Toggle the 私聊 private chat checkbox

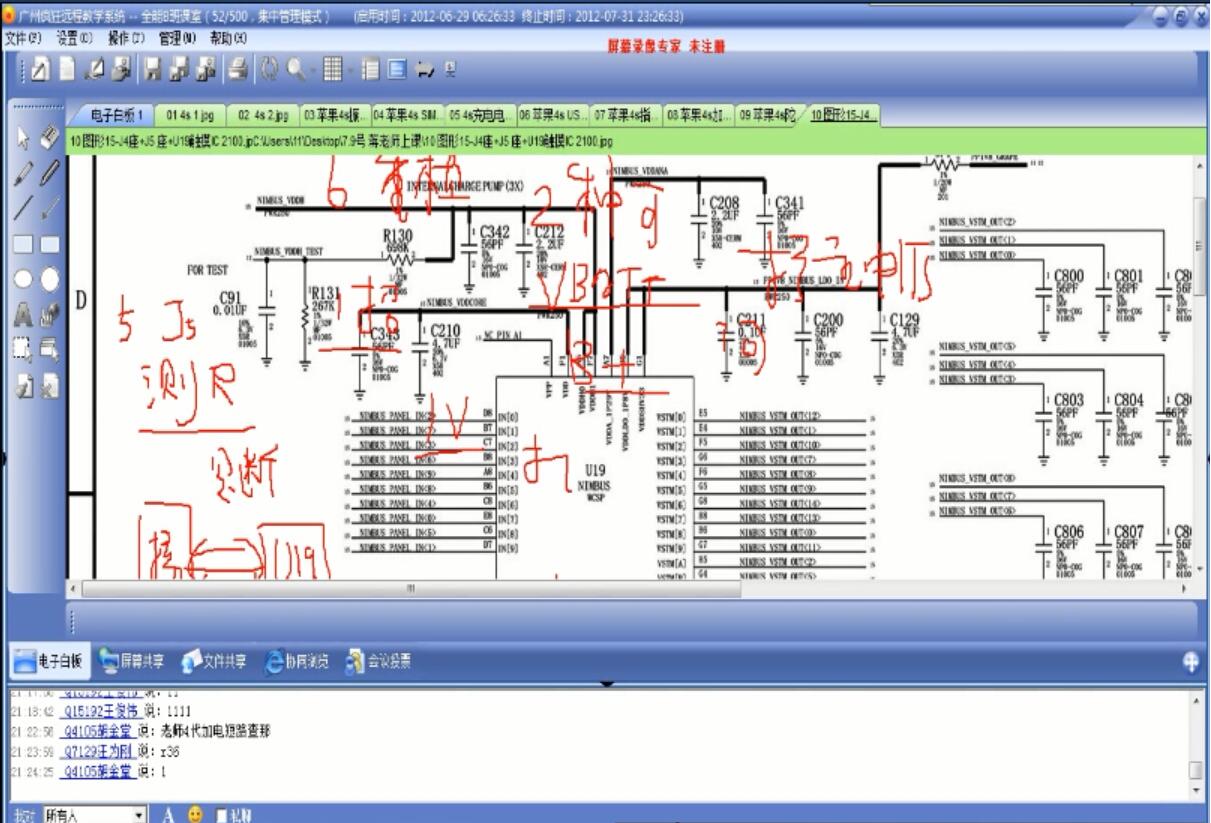pyautogui.click(x=221, y=815)
